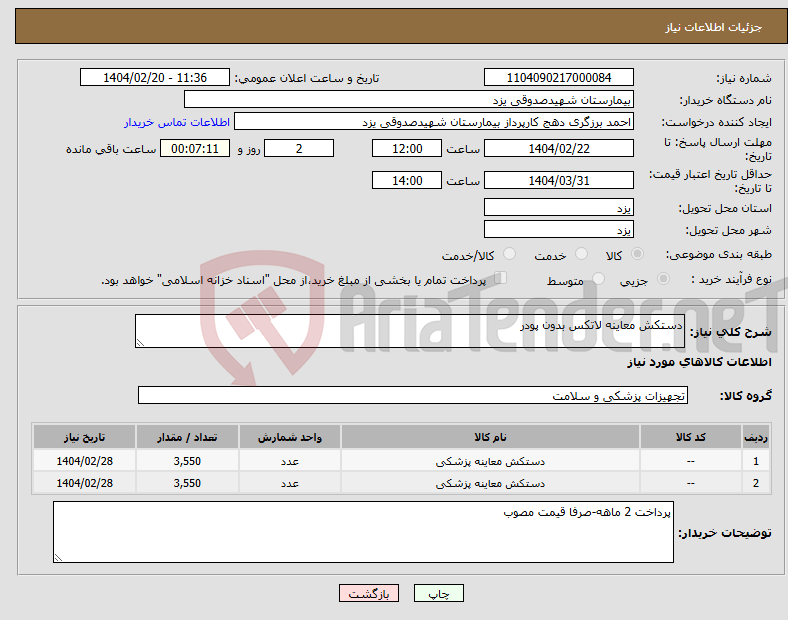Click the تاریخ نیاز column header
This screenshot has height=620, width=788.
pyautogui.click(x=84, y=437)
